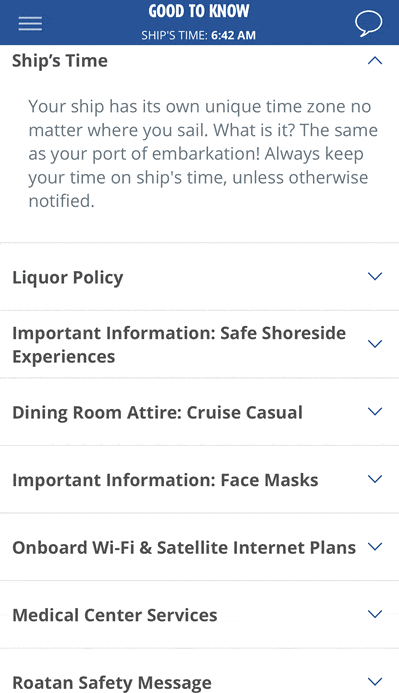This screenshot has width=399, height=693.
Task: Open Onboard Wi-Fi & Satellite Internet Plans title
Action: point(184,548)
